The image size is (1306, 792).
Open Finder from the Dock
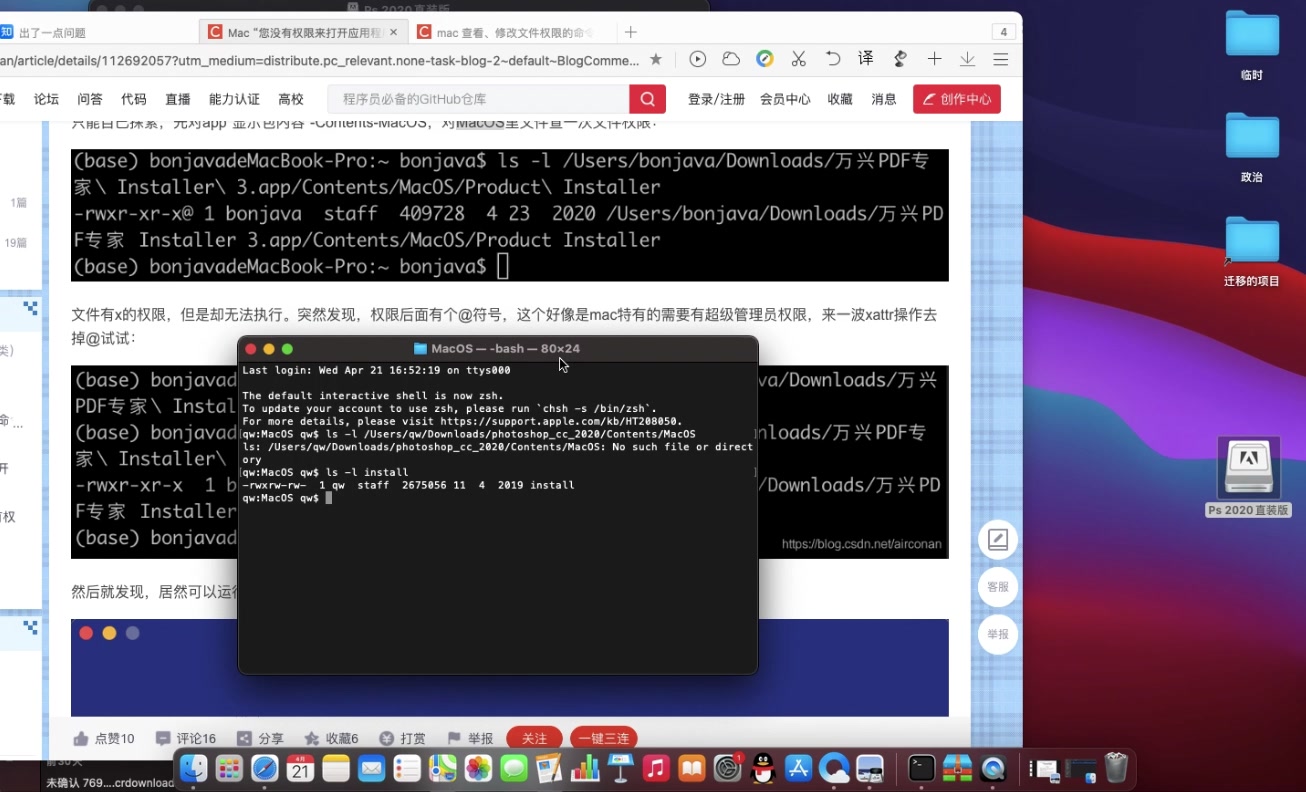point(193,768)
